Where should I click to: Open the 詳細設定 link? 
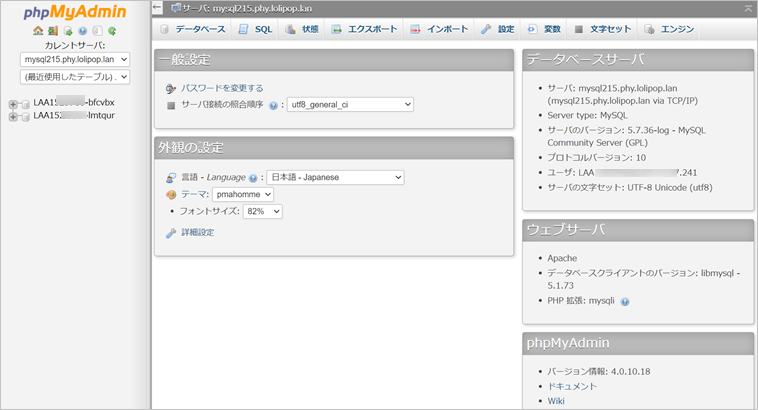pyautogui.click(x=197, y=232)
